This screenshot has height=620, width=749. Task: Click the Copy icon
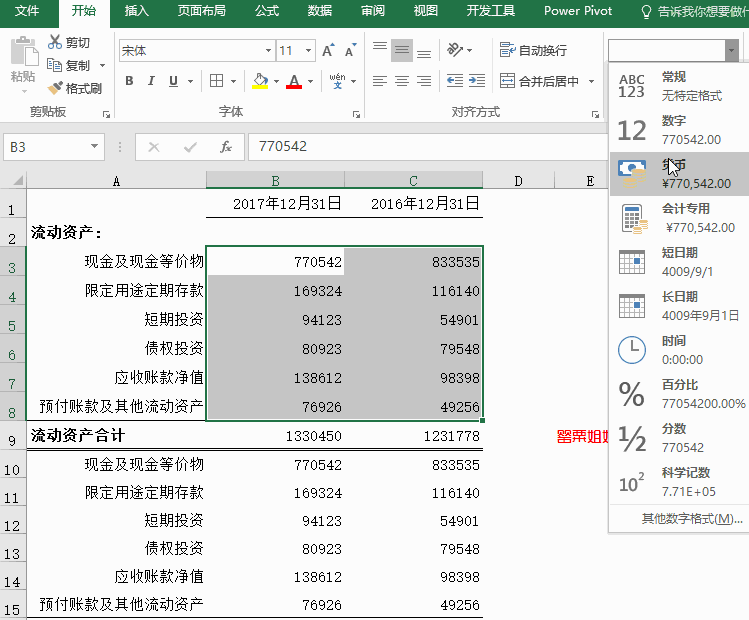pyautogui.click(x=54, y=65)
